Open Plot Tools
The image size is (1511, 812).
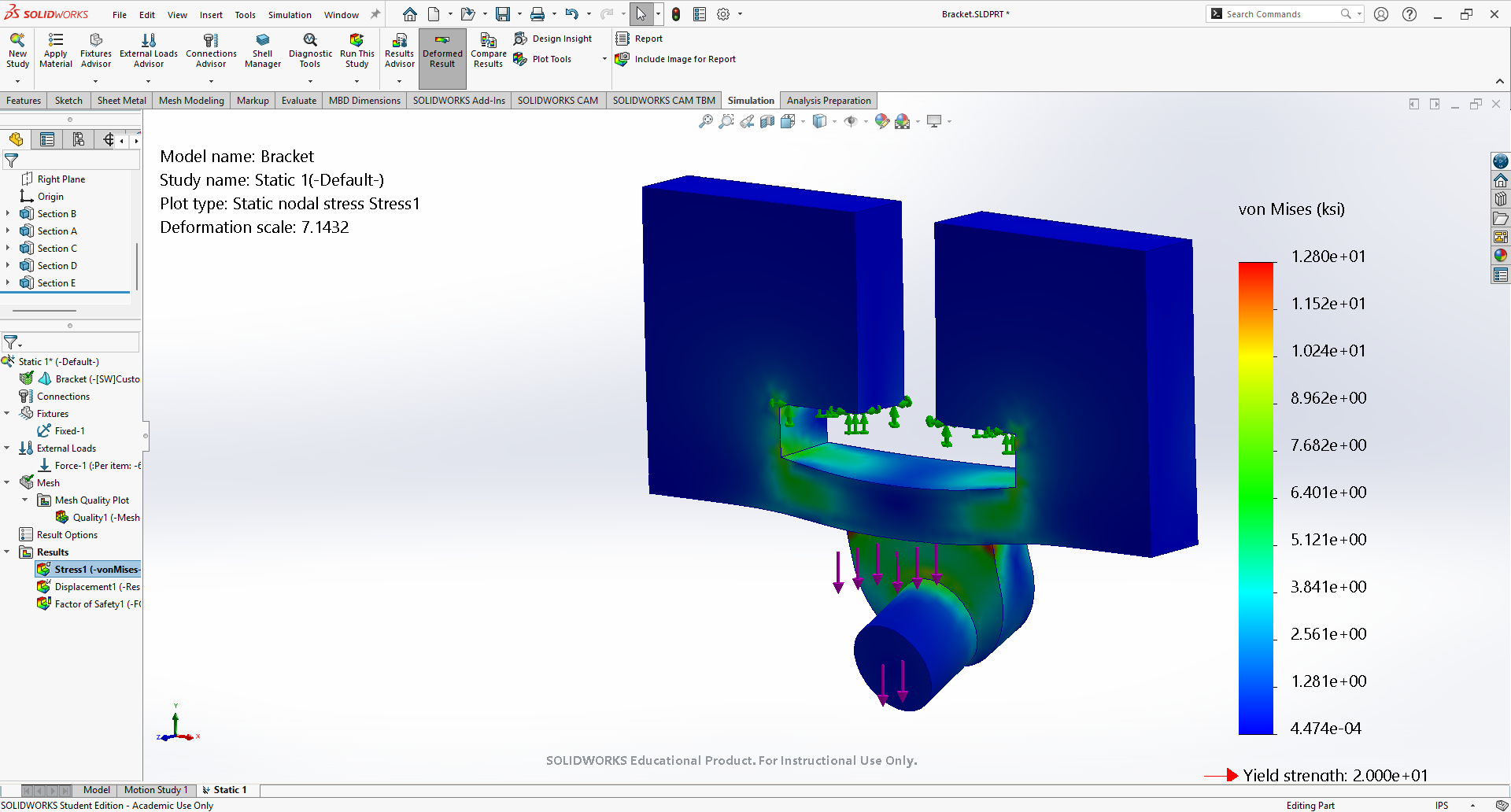(x=543, y=59)
